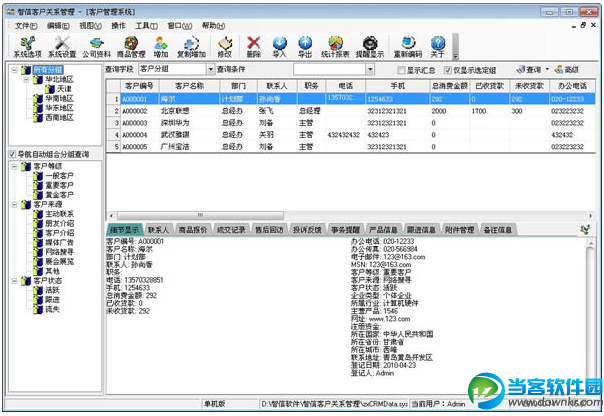Select the 北京联想 customer row
Screen dimensions: 604x416
(x=351, y=111)
